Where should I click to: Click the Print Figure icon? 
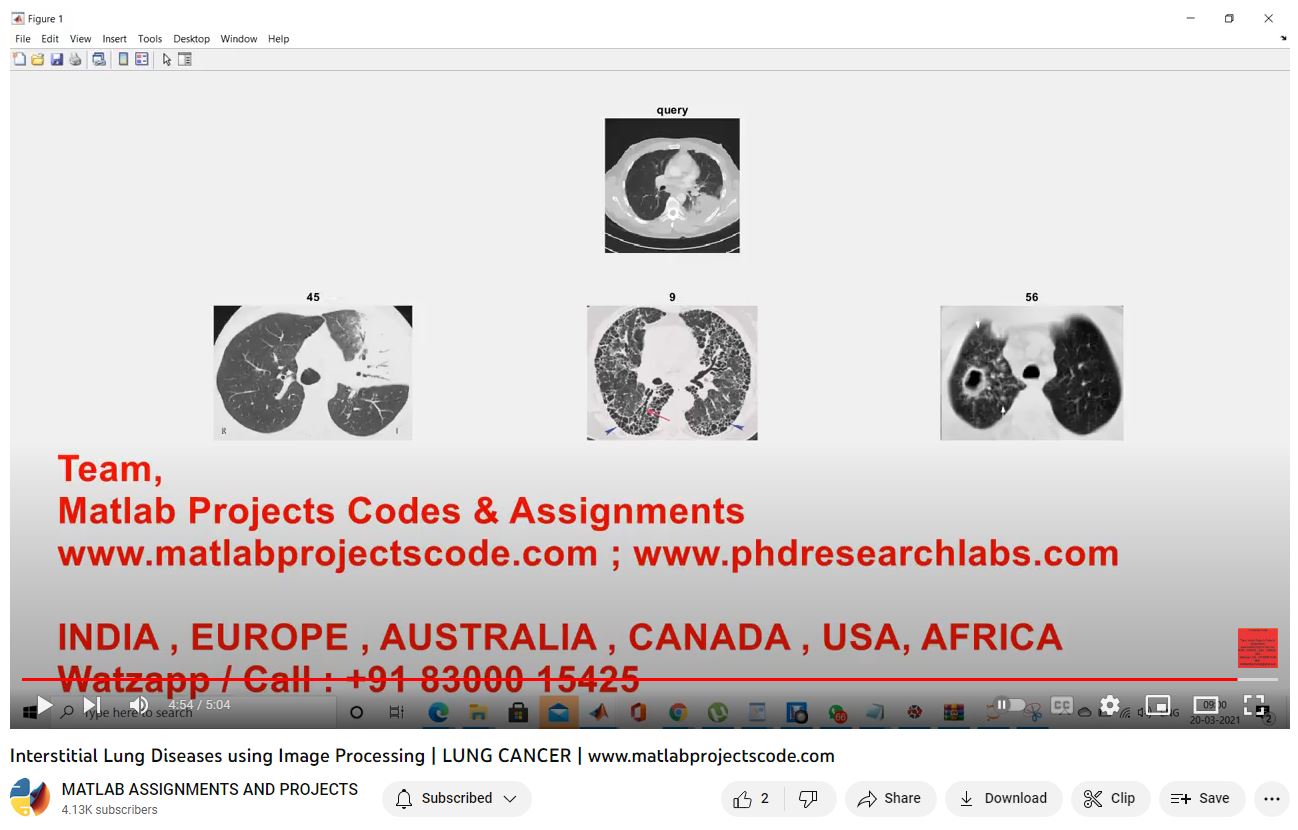(75, 60)
